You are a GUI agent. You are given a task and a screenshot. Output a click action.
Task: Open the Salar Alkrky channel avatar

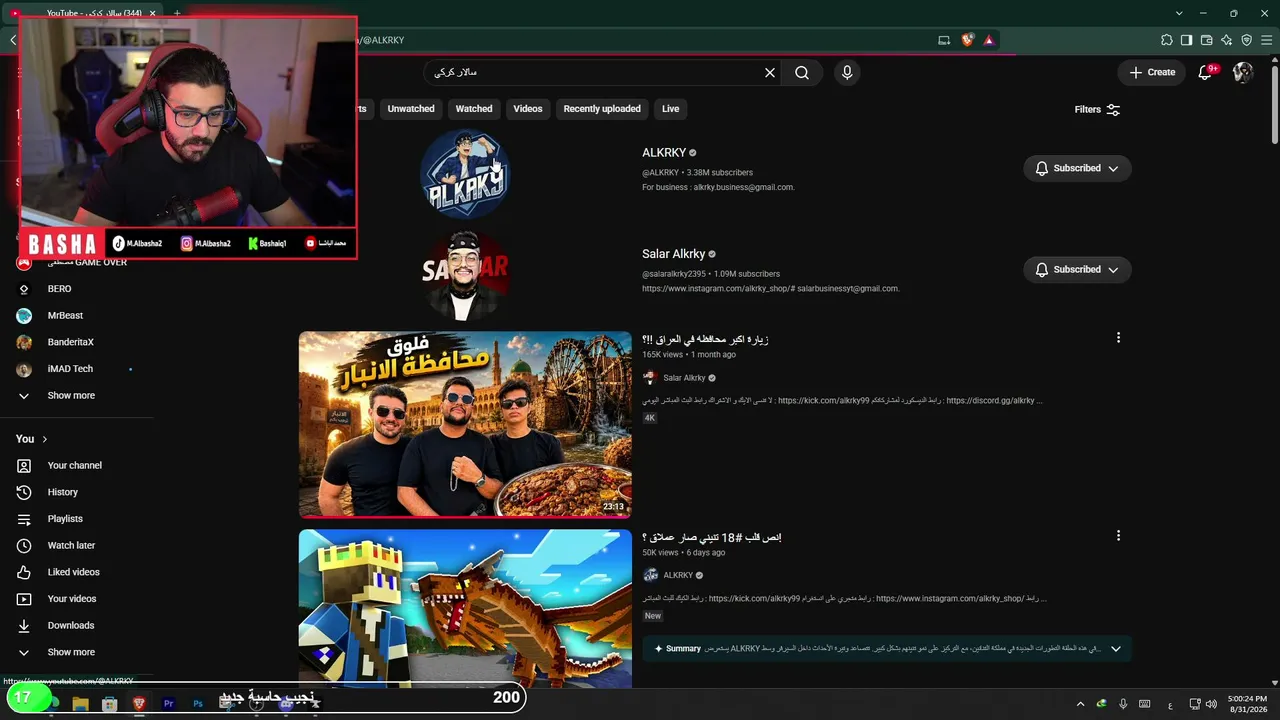(465, 275)
